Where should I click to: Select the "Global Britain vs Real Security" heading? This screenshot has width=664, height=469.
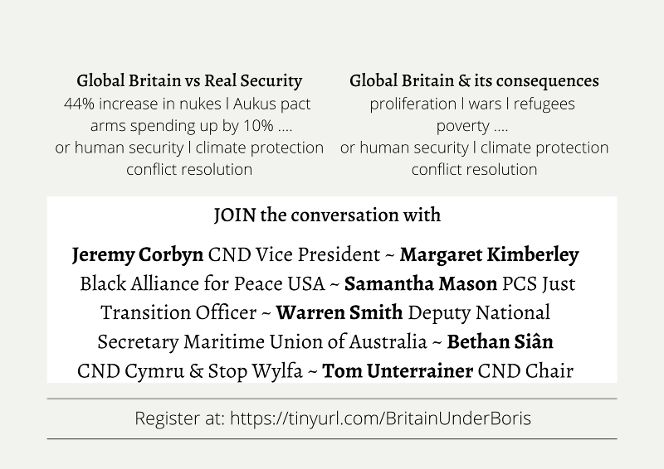click(x=189, y=81)
